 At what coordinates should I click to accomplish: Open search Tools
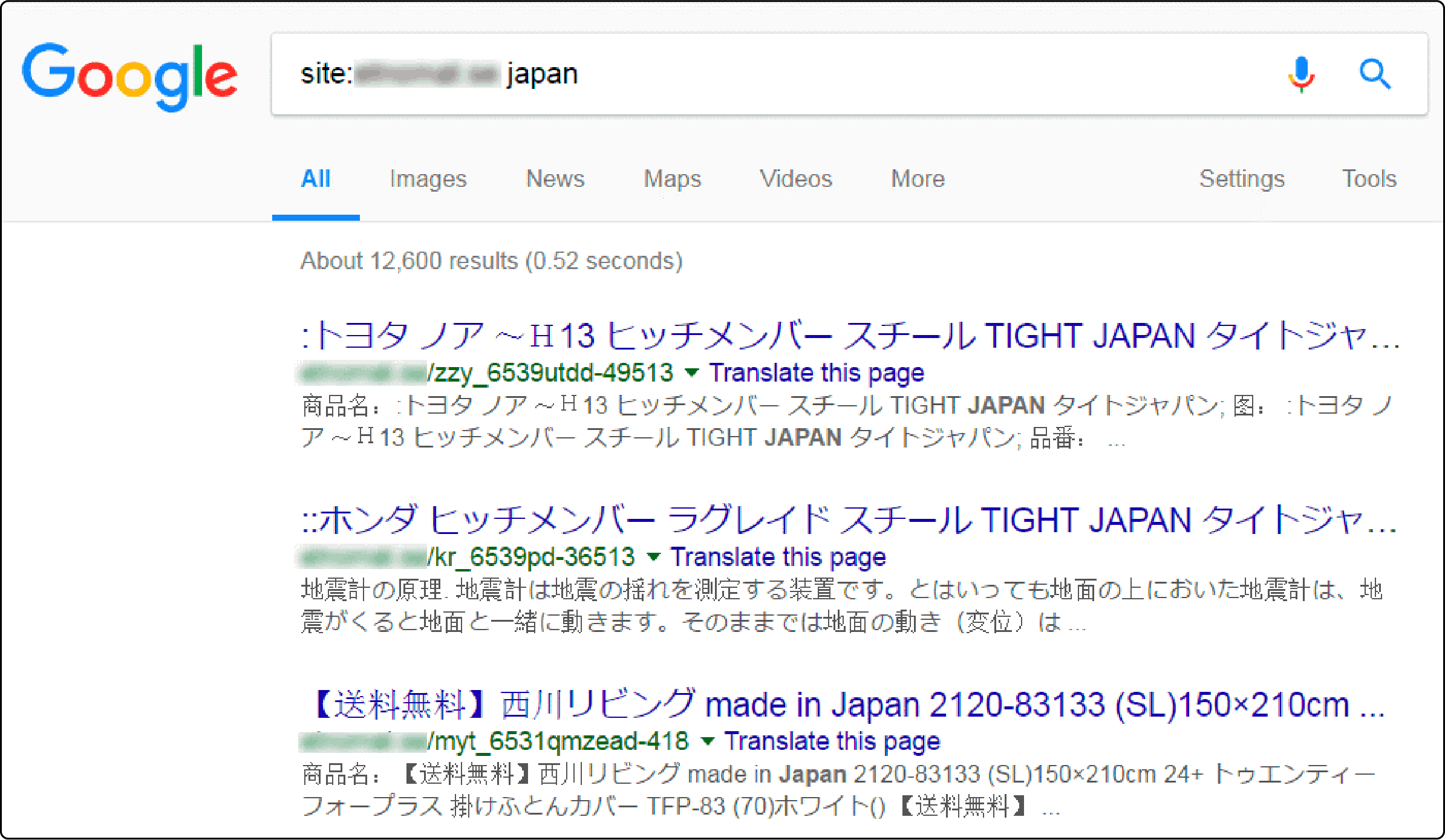point(1369,179)
